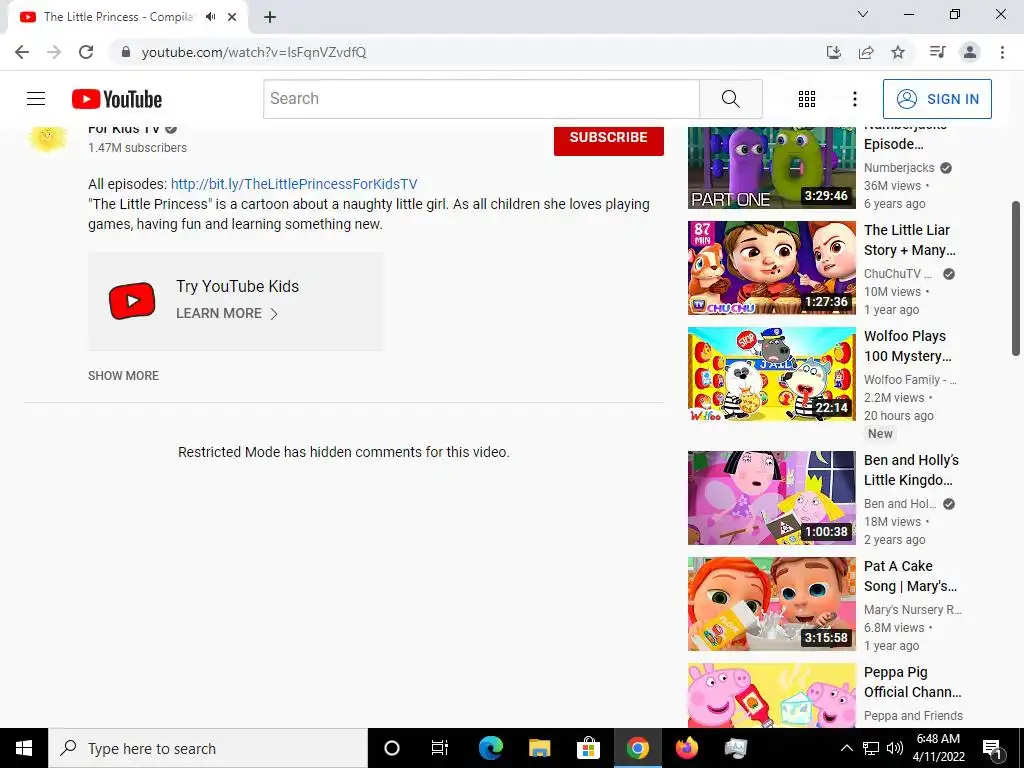
Task: Click the channel sun avatar
Action: click(x=48, y=137)
